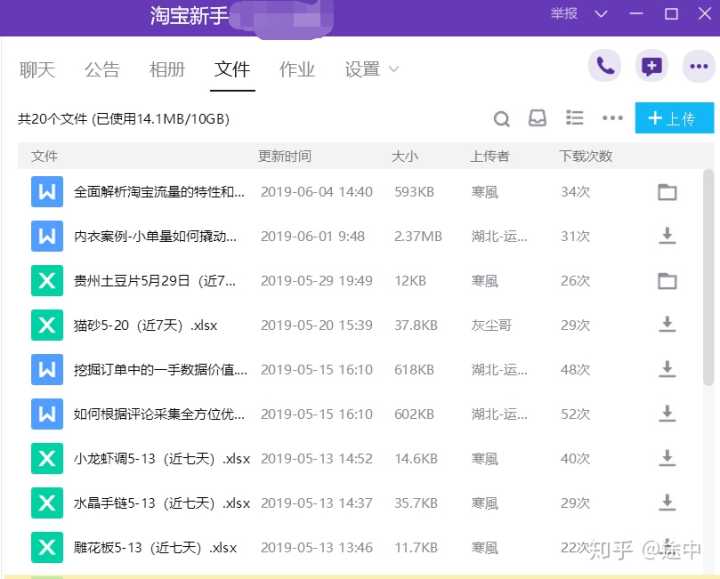Click the 举报 report link
The image size is (720, 579).
coord(563,14)
